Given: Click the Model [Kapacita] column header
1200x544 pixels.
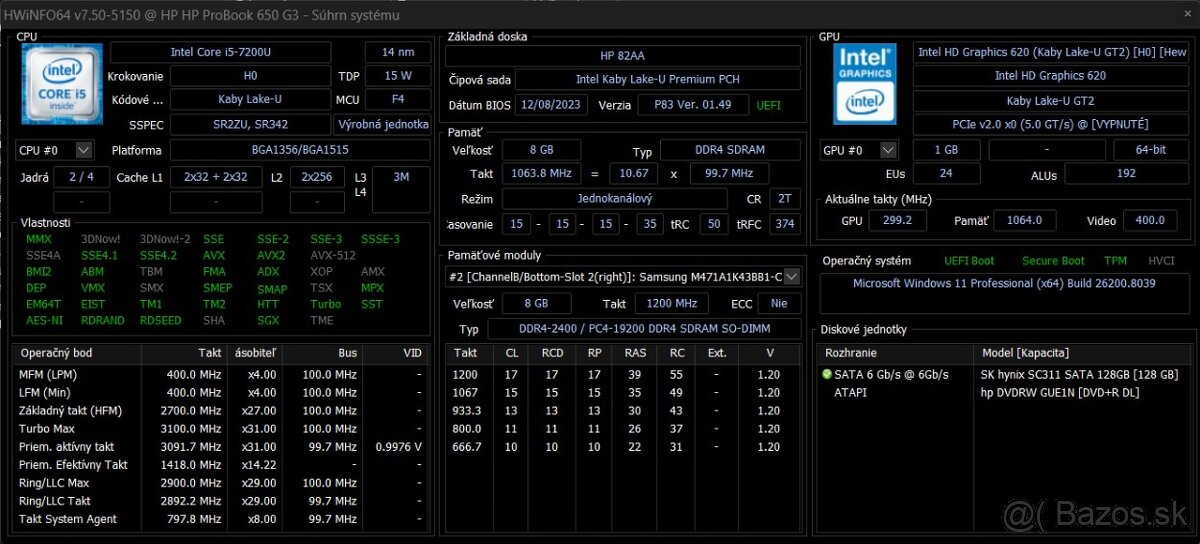Looking at the screenshot, I should coord(1025,353).
